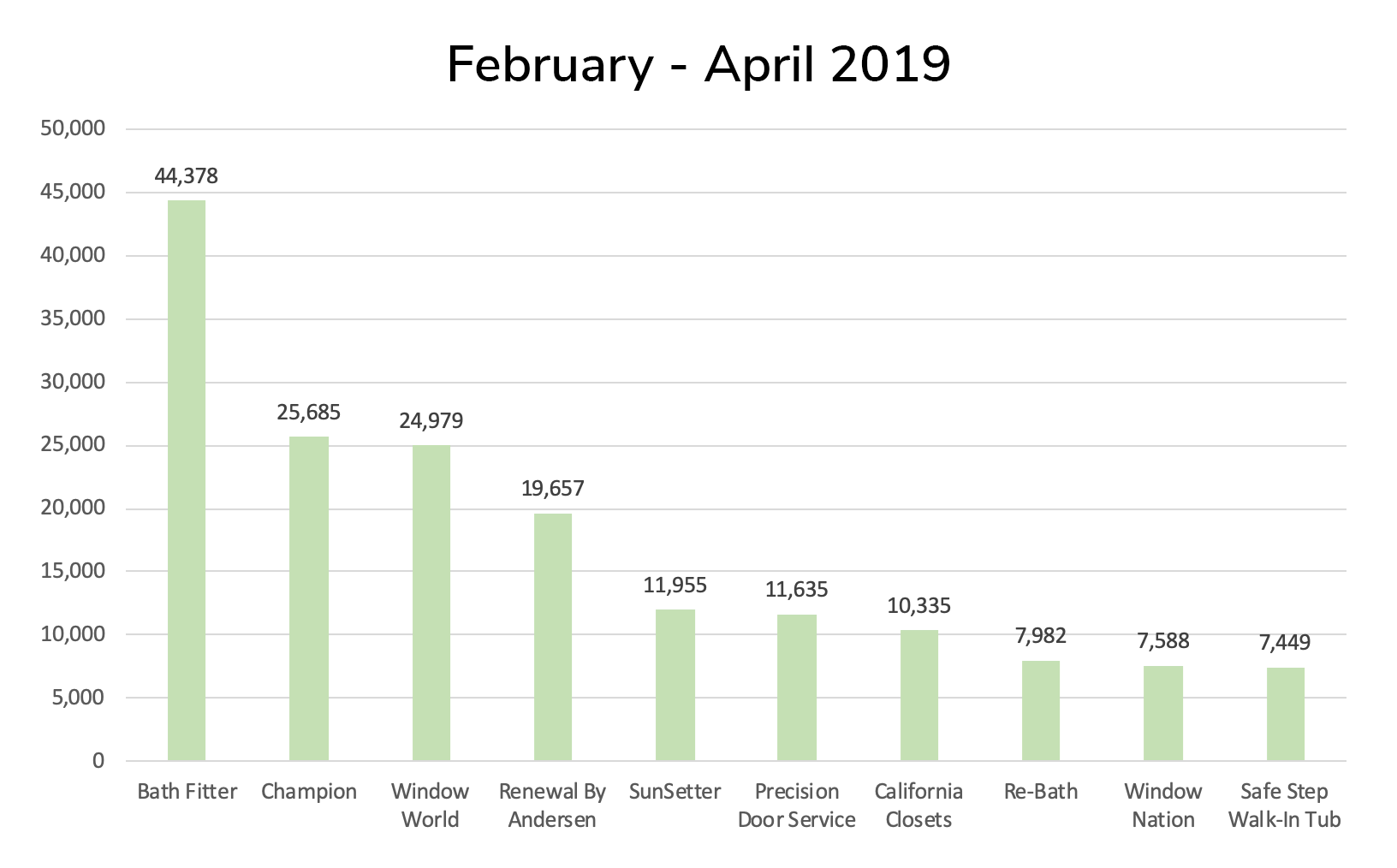1397x868 pixels.
Task: Click the Window Nation axis label
Action: (x=1163, y=806)
